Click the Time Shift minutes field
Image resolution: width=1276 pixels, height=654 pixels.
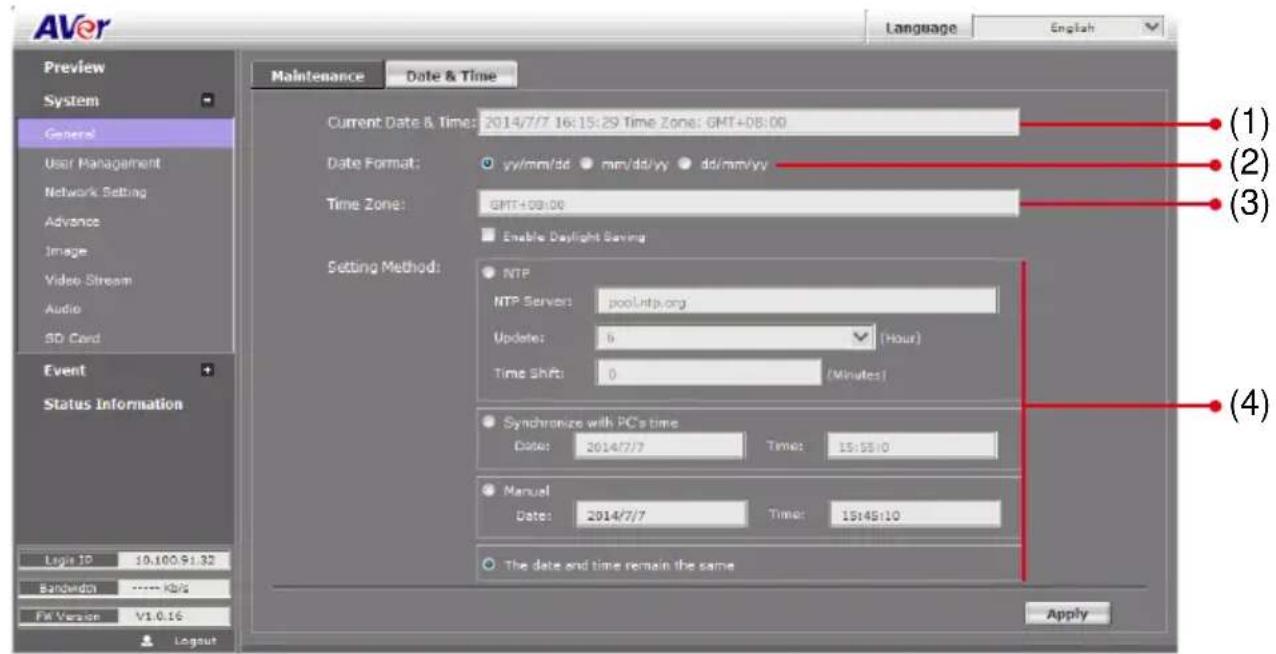(x=709, y=374)
